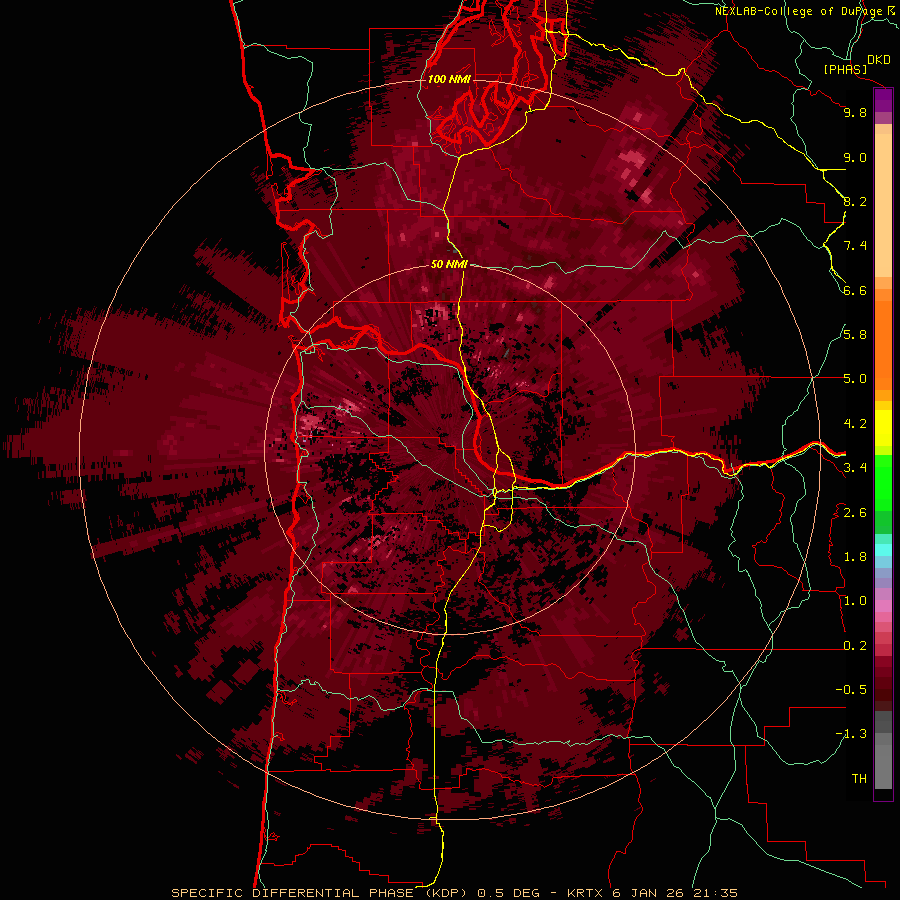Click the [PHAS] units label
The width and height of the screenshot is (900, 900).
point(845,70)
